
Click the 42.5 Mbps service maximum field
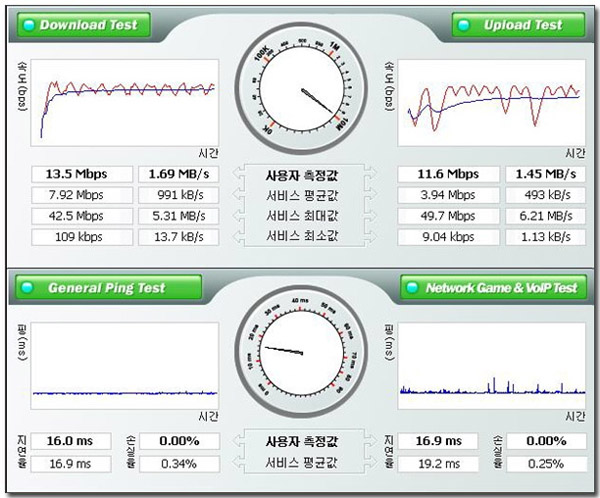coord(82,216)
